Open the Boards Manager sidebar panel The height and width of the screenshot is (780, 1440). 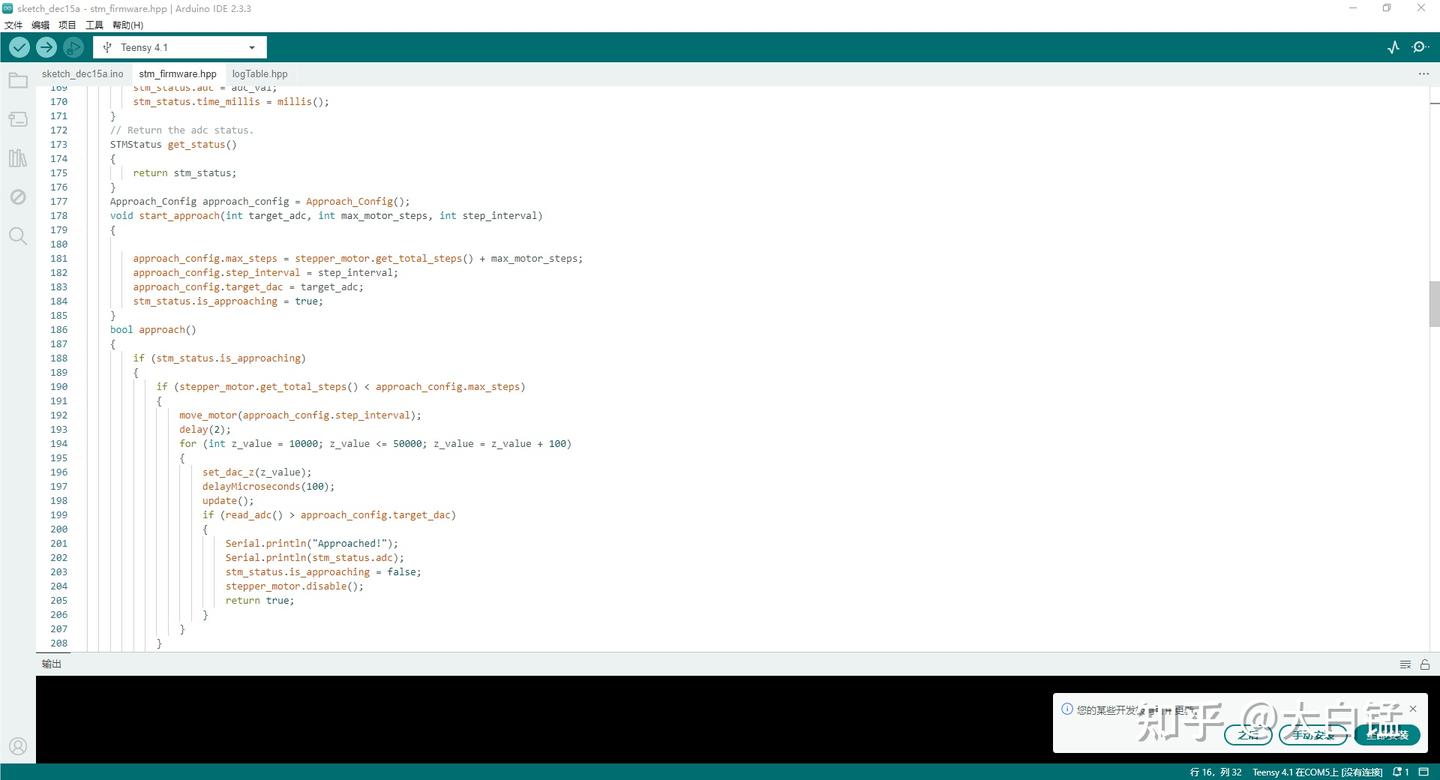[18, 119]
